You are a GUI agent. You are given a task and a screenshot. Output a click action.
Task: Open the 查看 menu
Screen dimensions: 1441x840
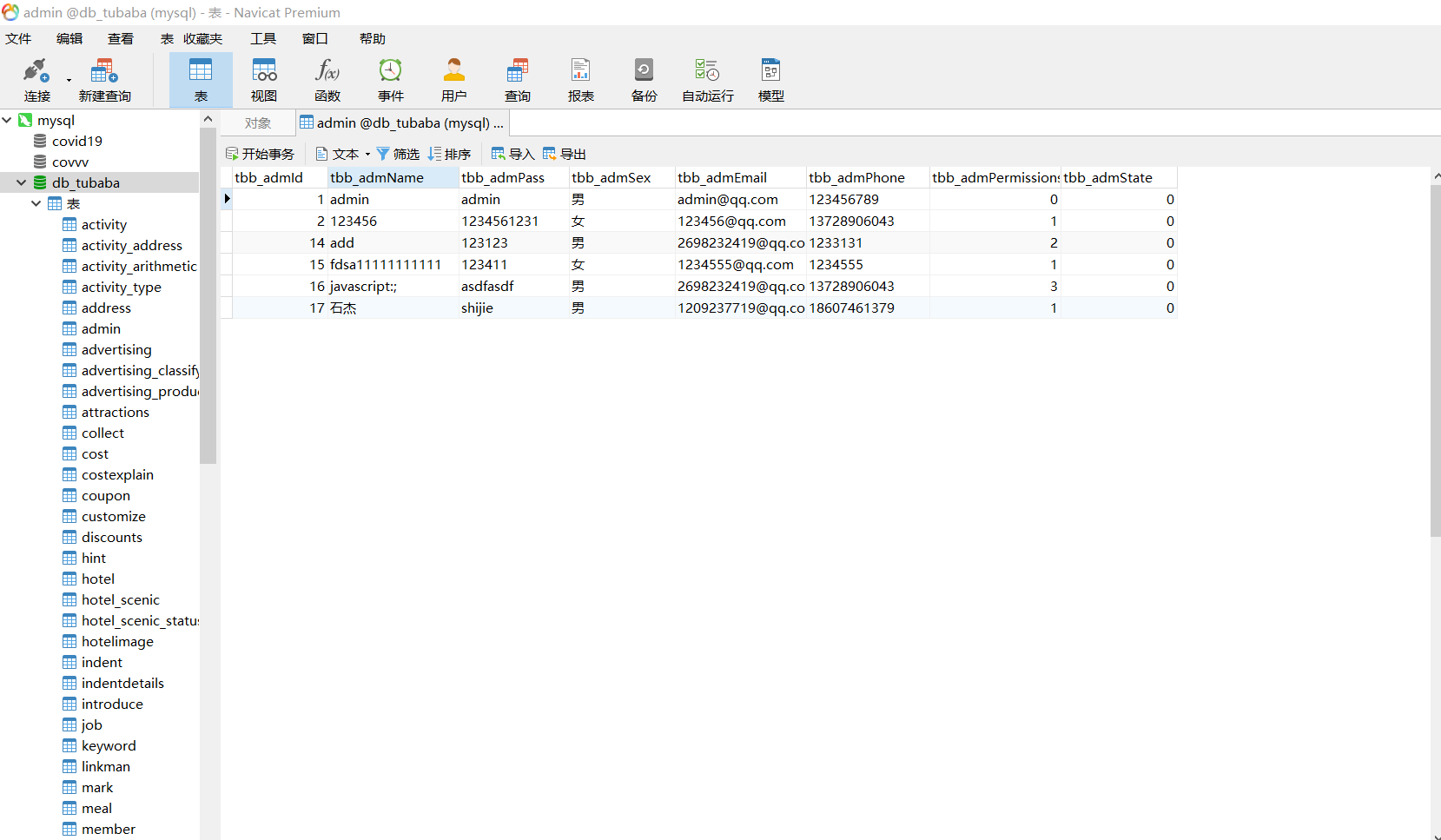[121, 38]
